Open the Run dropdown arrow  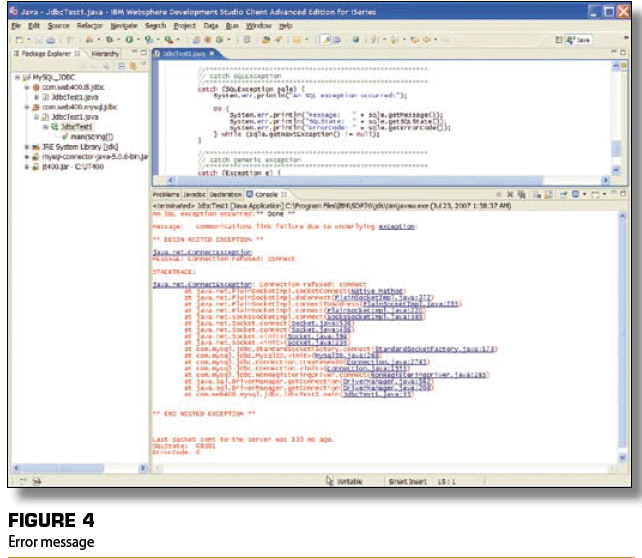point(138,40)
